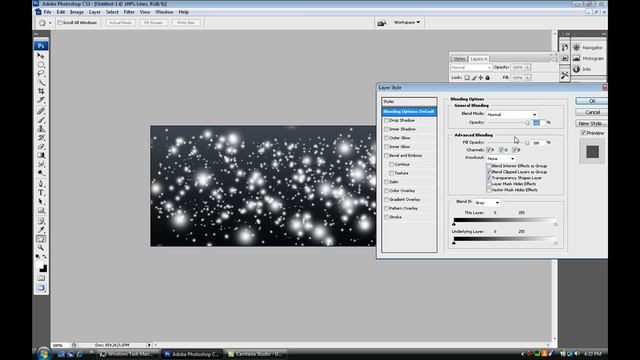Image resolution: width=640 pixels, height=360 pixels.
Task: Select the Move tool
Action: point(41,56)
